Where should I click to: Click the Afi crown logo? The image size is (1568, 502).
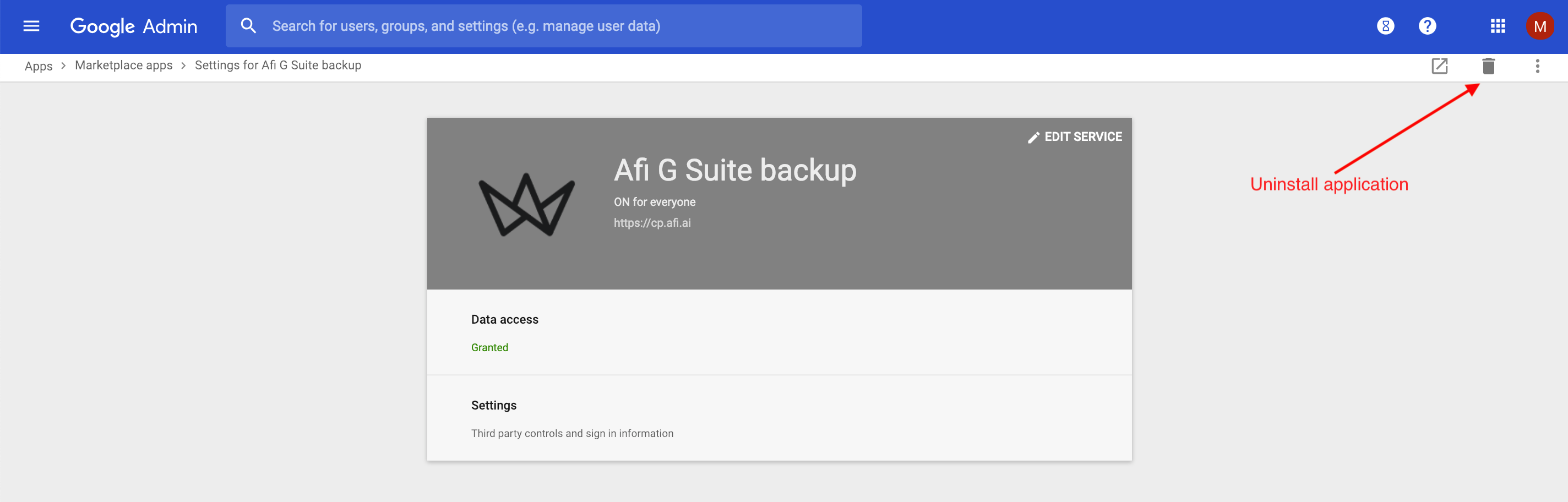point(526,205)
